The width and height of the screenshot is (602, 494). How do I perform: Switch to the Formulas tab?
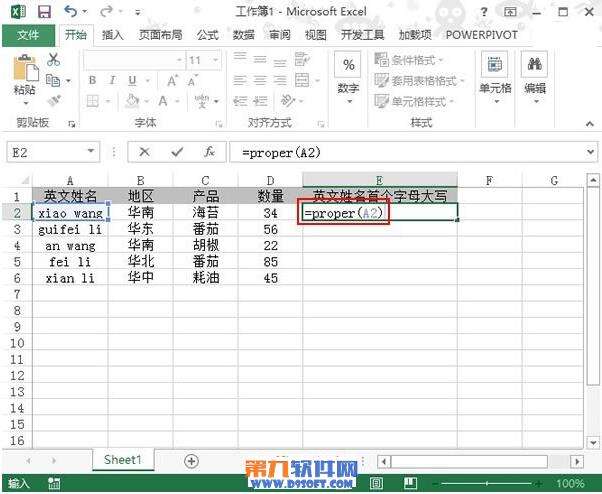[x=208, y=35]
